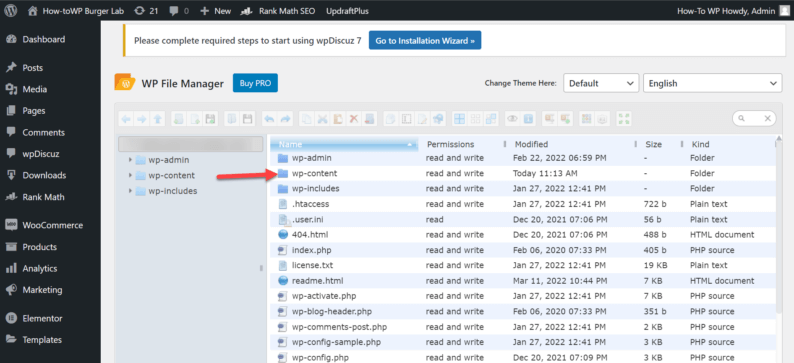Click the Copy toolbar icon
Image resolution: width=794 pixels, height=363 pixels.
(306, 119)
